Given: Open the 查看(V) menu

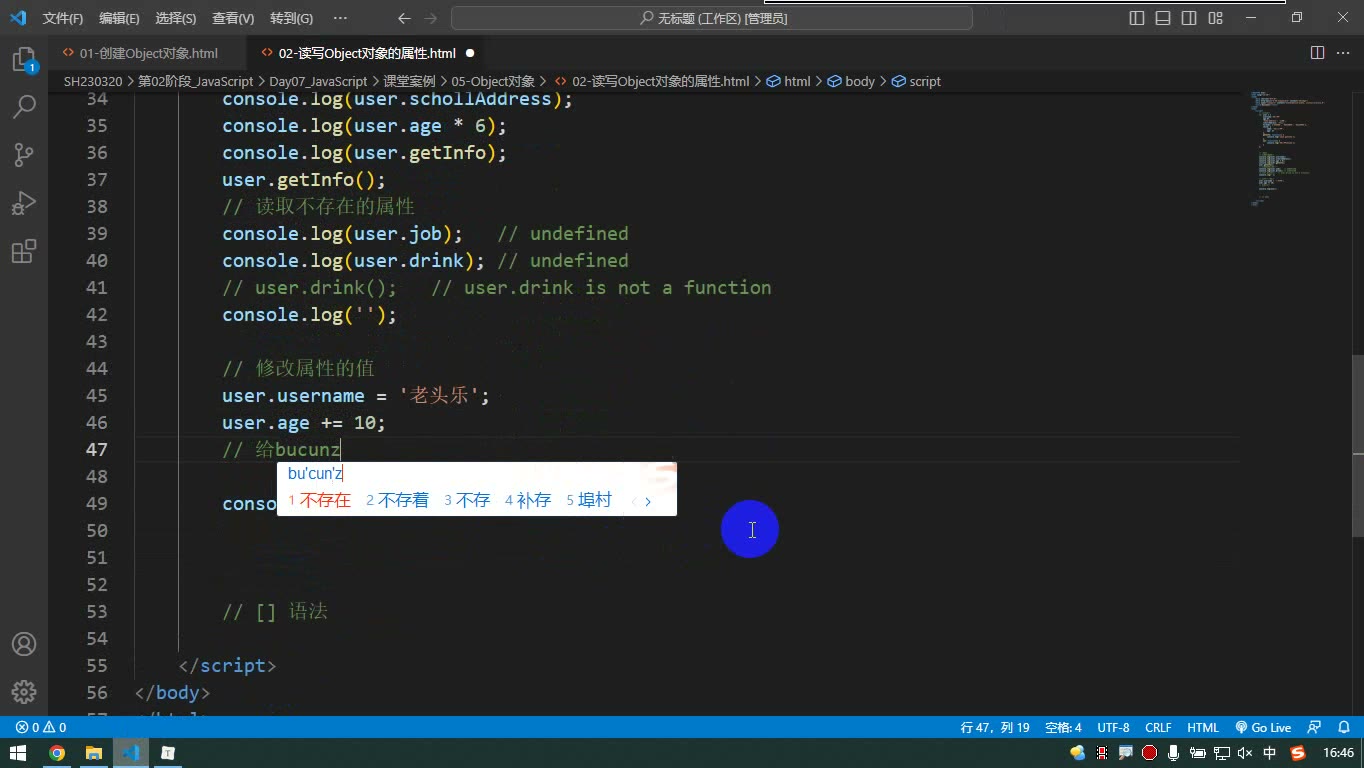Looking at the screenshot, I should point(233,18).
